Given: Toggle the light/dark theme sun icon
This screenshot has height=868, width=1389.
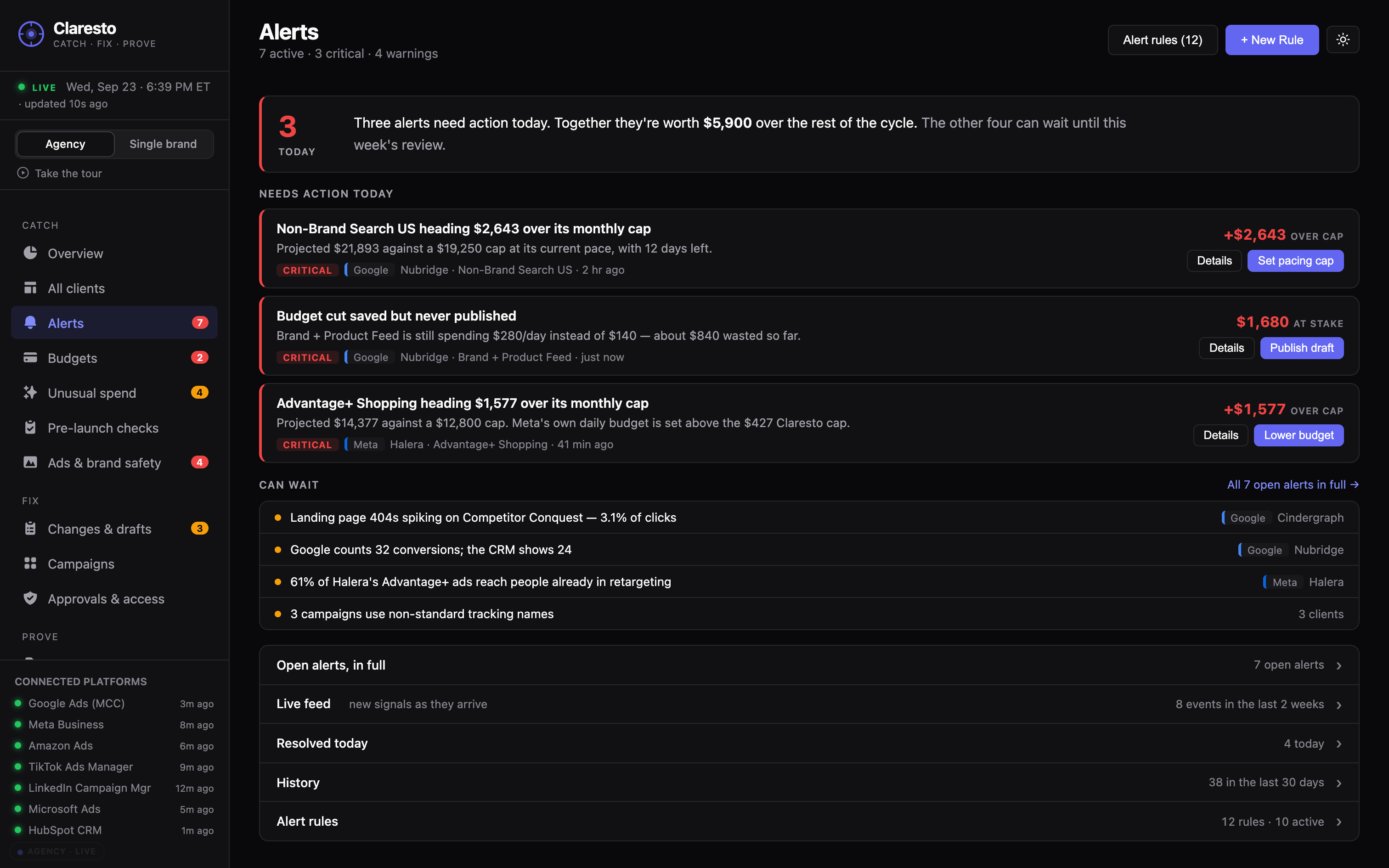Looking at the screenshot, I should coord(1343,39).
